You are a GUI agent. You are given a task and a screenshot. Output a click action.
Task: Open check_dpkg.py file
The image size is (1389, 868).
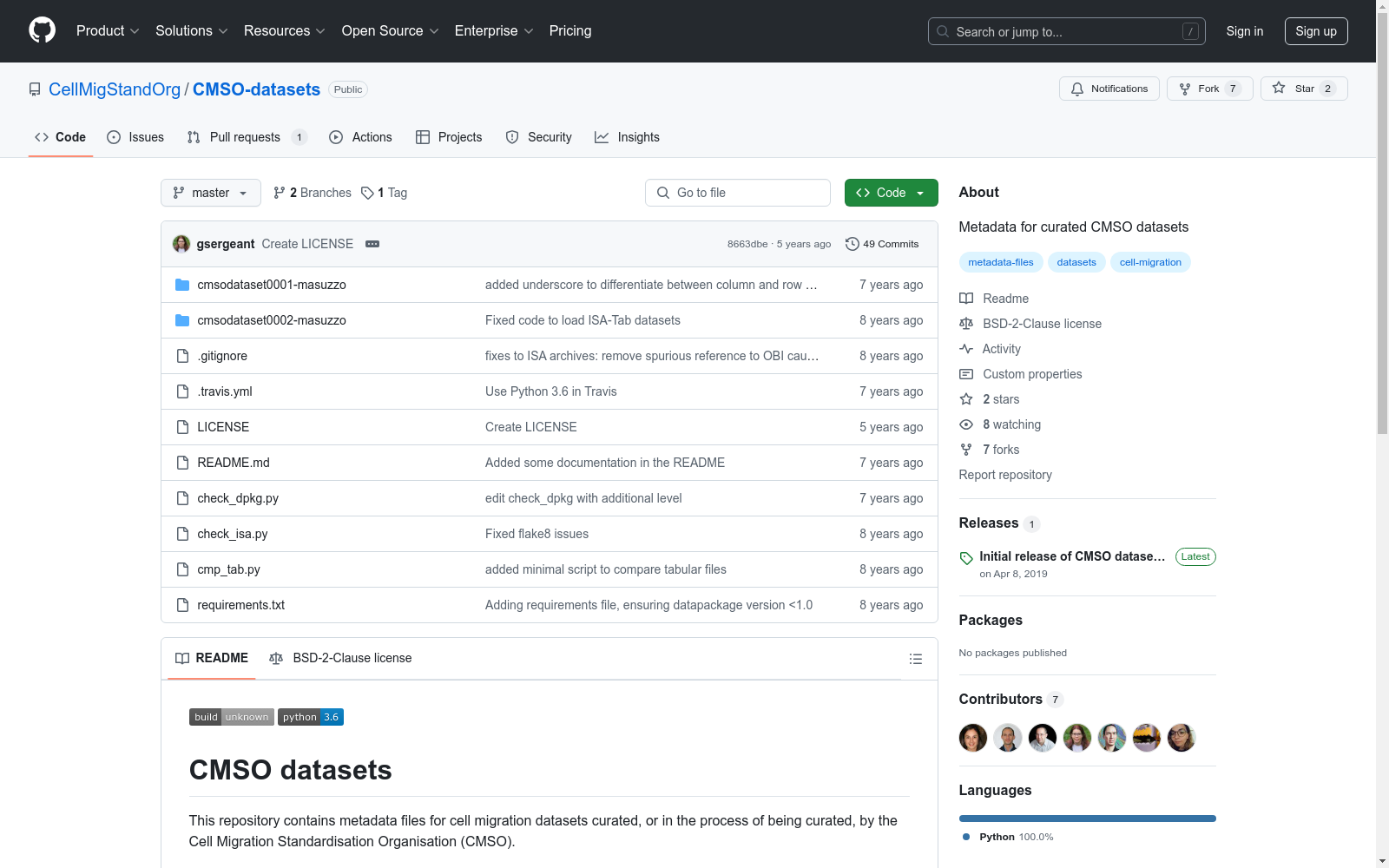tap(238, 498)
